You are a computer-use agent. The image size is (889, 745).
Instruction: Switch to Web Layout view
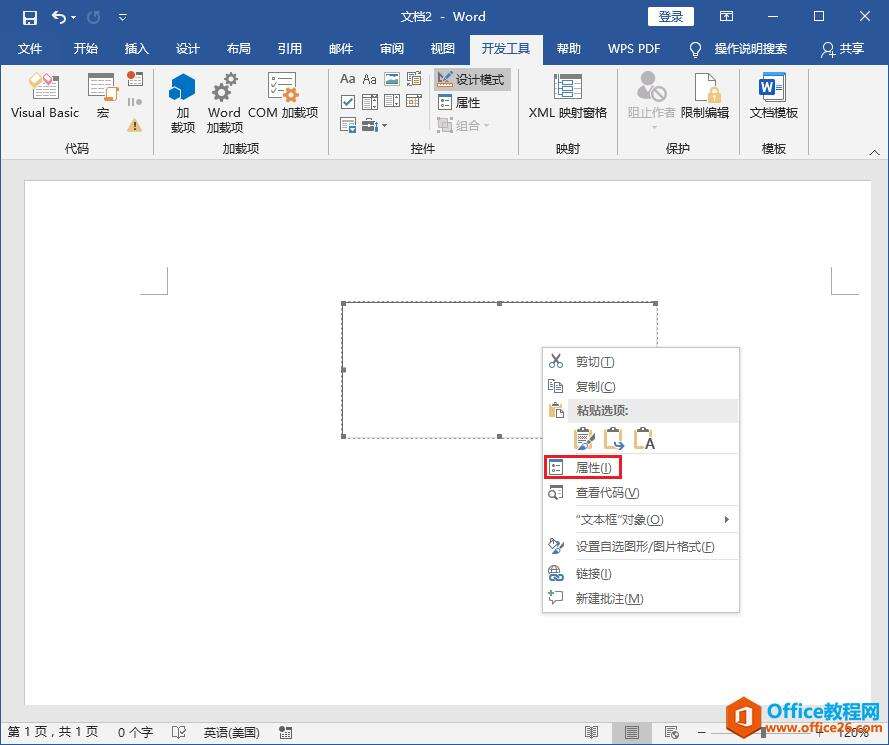[672, 732]
